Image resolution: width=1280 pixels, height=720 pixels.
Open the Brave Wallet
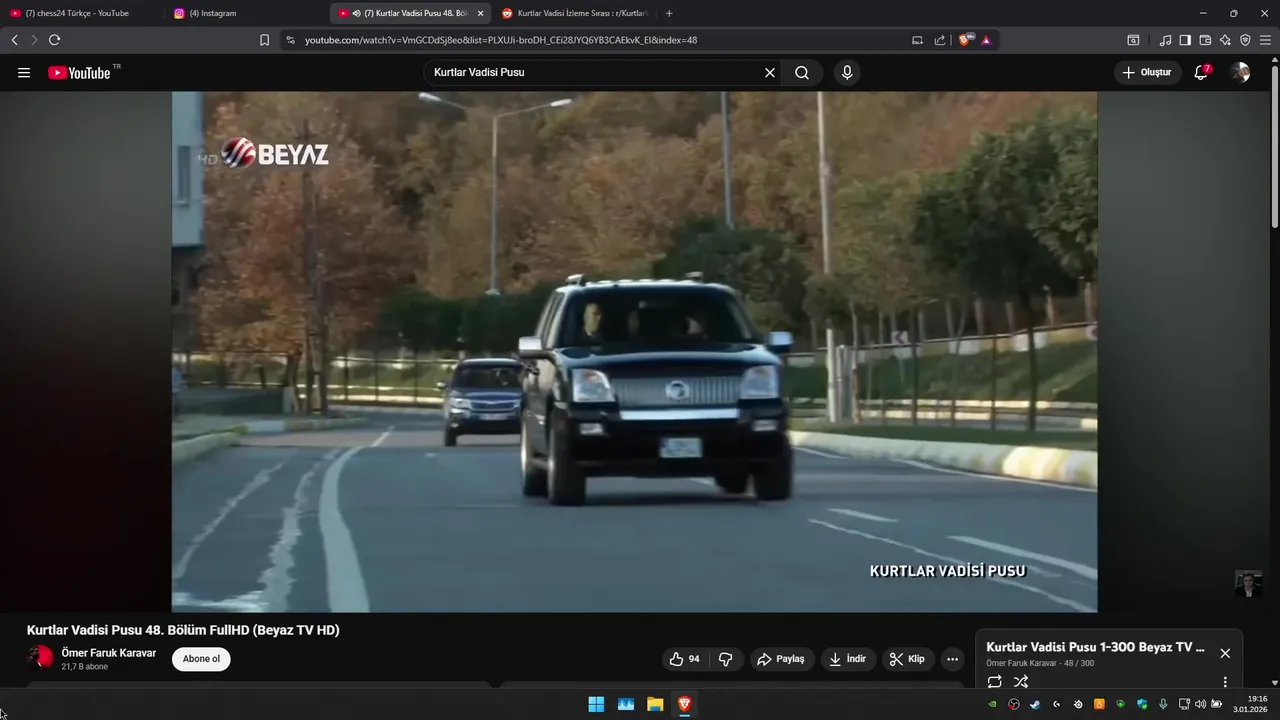[1205, 40]
